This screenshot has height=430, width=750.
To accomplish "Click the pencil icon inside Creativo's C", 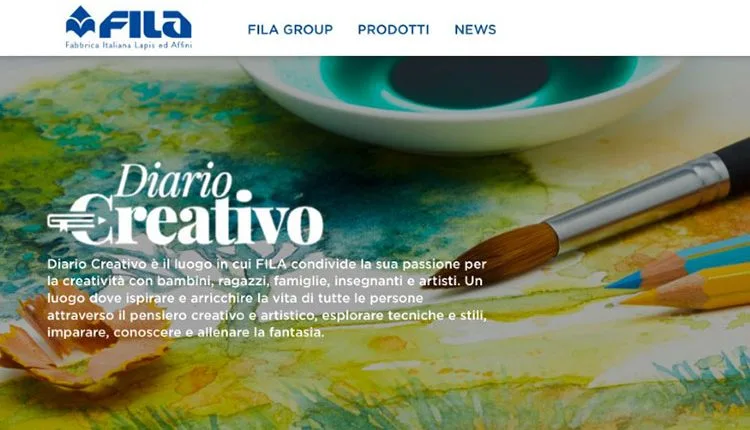I will (x=77, y=222).
